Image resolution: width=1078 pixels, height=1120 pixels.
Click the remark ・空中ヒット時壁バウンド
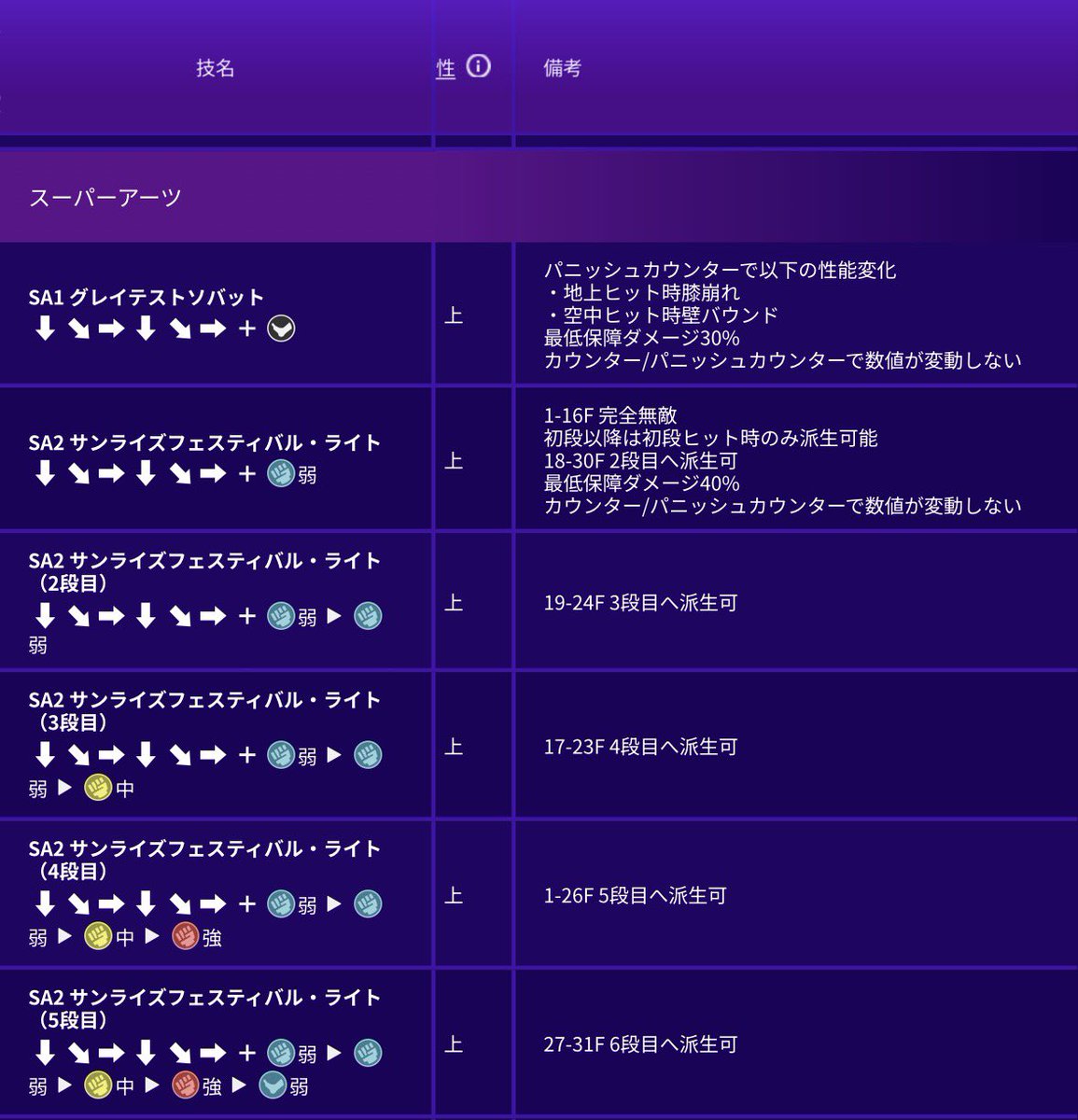[661, 315]
